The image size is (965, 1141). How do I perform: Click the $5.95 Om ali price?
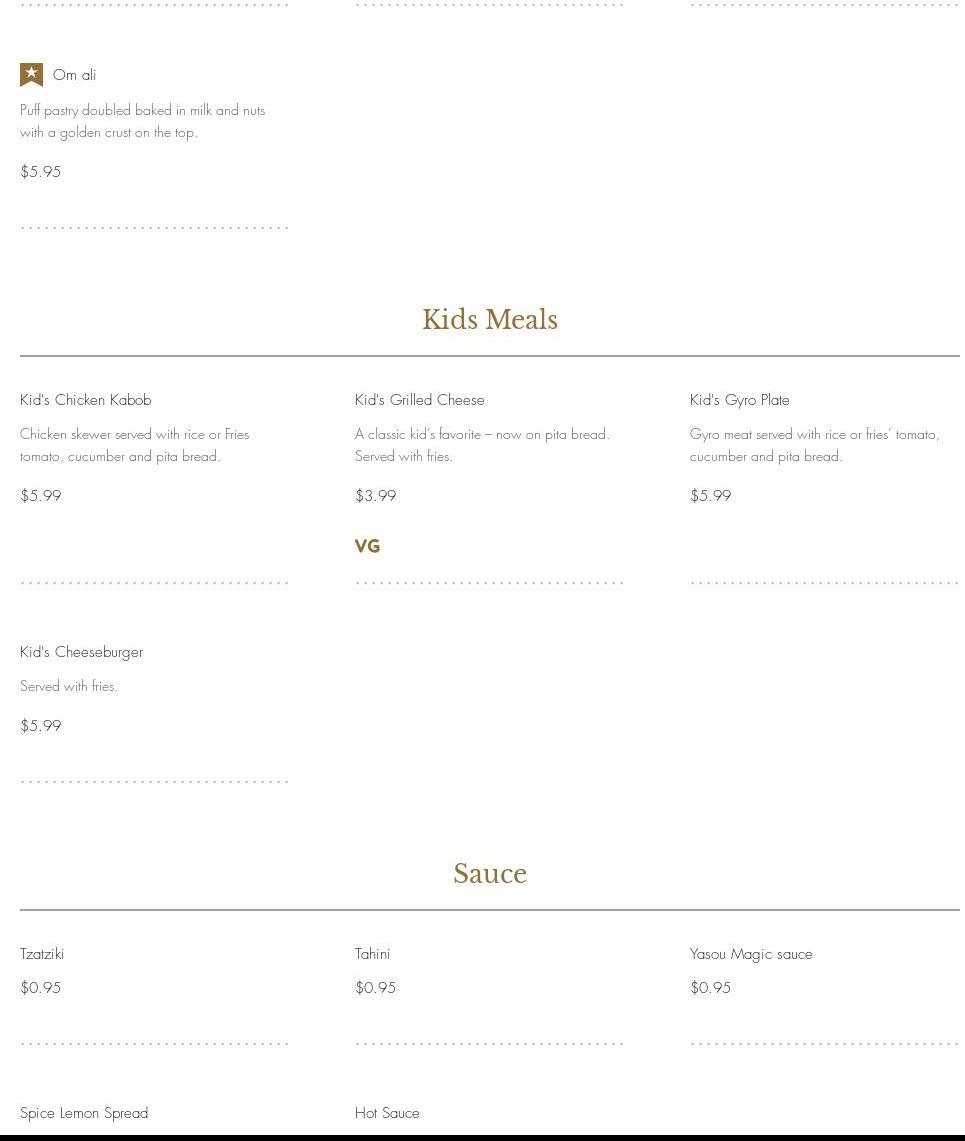[x=41, y=172]
